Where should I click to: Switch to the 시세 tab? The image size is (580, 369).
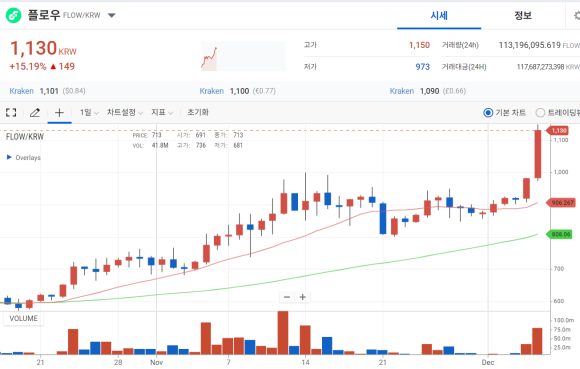tap(439, 16)
